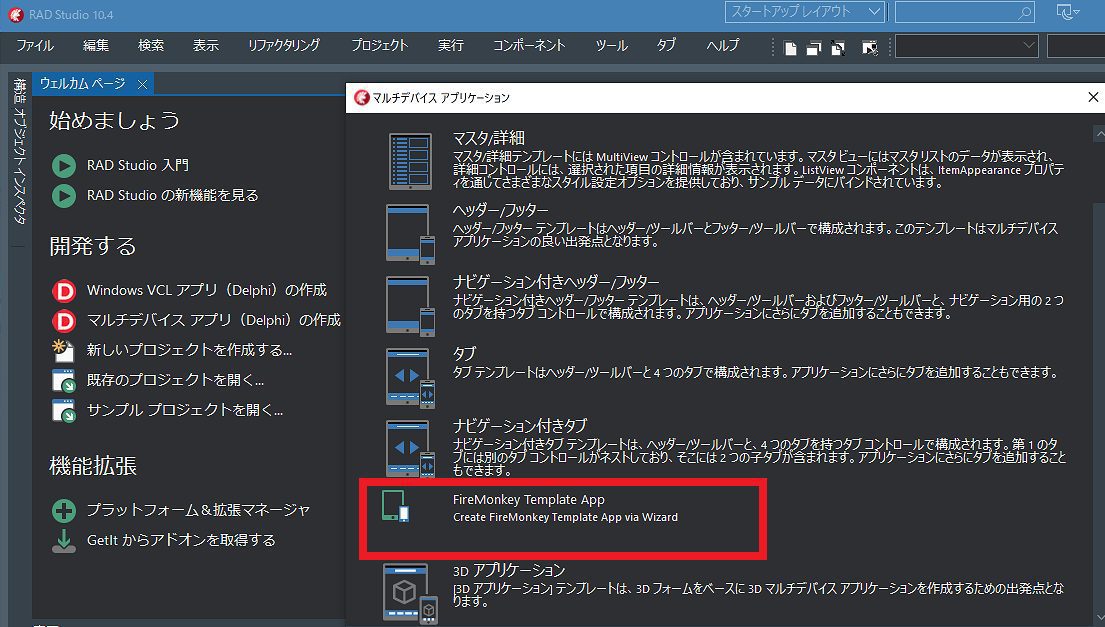Open the タブ menu
Viewport: 1105px width, 627px height.
click(x=665, y=45)
